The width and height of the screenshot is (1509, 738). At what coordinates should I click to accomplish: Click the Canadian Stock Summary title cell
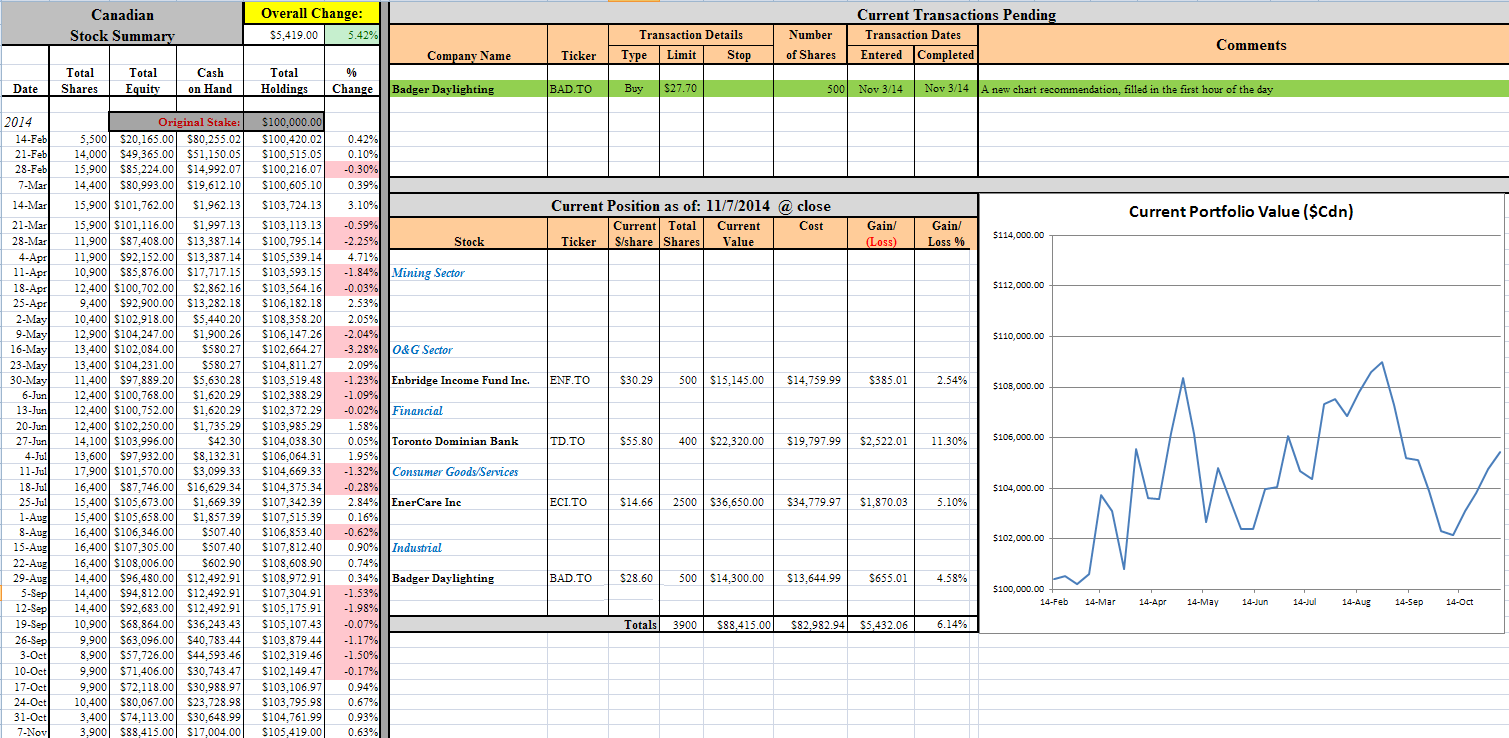pos(122,25)
